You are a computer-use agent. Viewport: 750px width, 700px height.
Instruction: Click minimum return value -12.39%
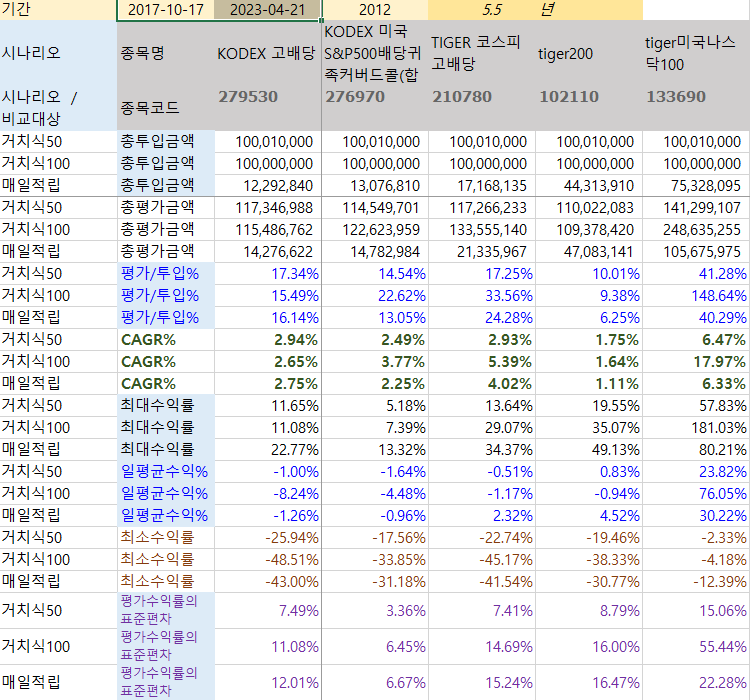point(696,581)
